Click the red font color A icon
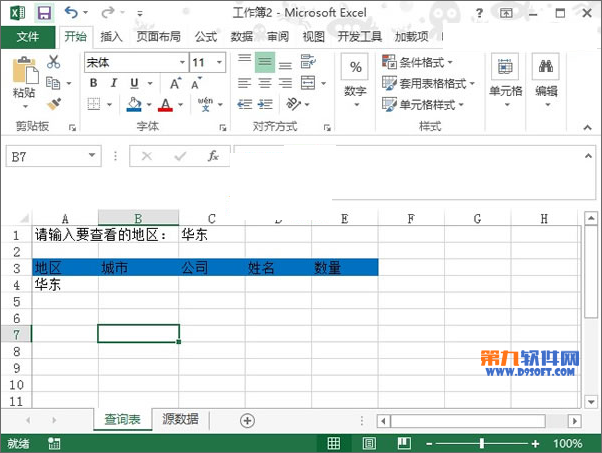This screenshot has height=453, width=602. coord(165,104)
